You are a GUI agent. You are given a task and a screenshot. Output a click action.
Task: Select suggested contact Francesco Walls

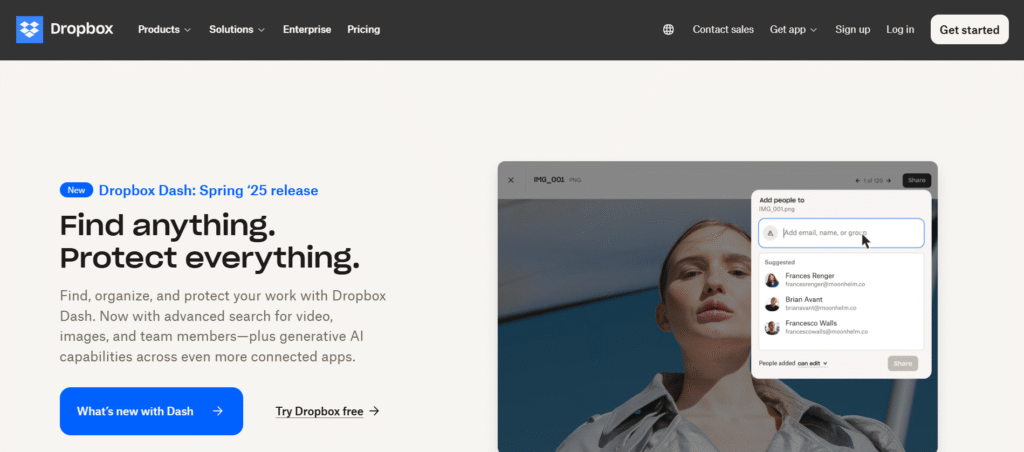(x=840, y=327)
